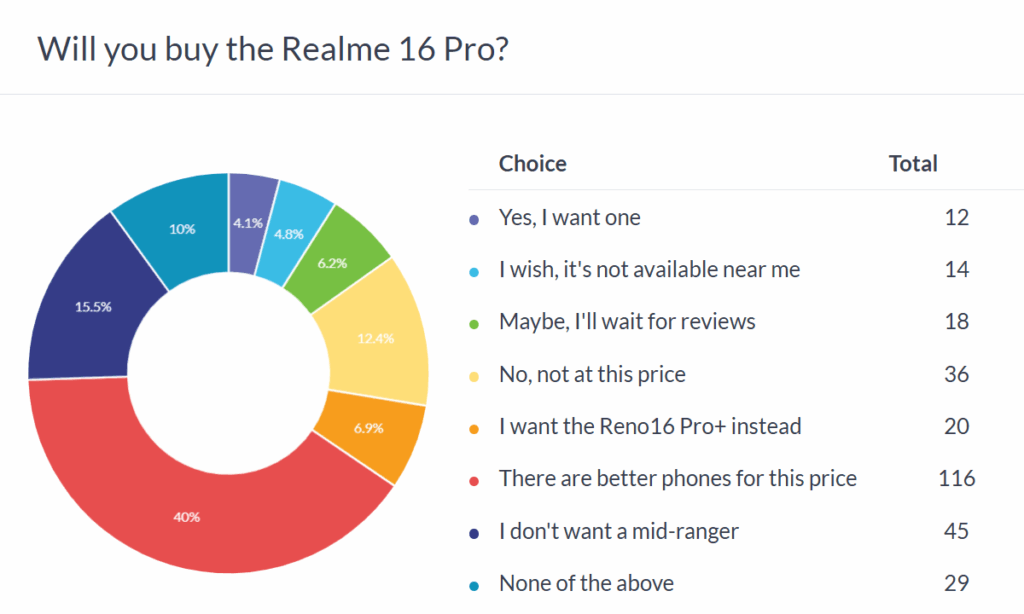Screen dimensions: 1024x614
Task: Select "None of the above" legend row
Action: [586, 583]
